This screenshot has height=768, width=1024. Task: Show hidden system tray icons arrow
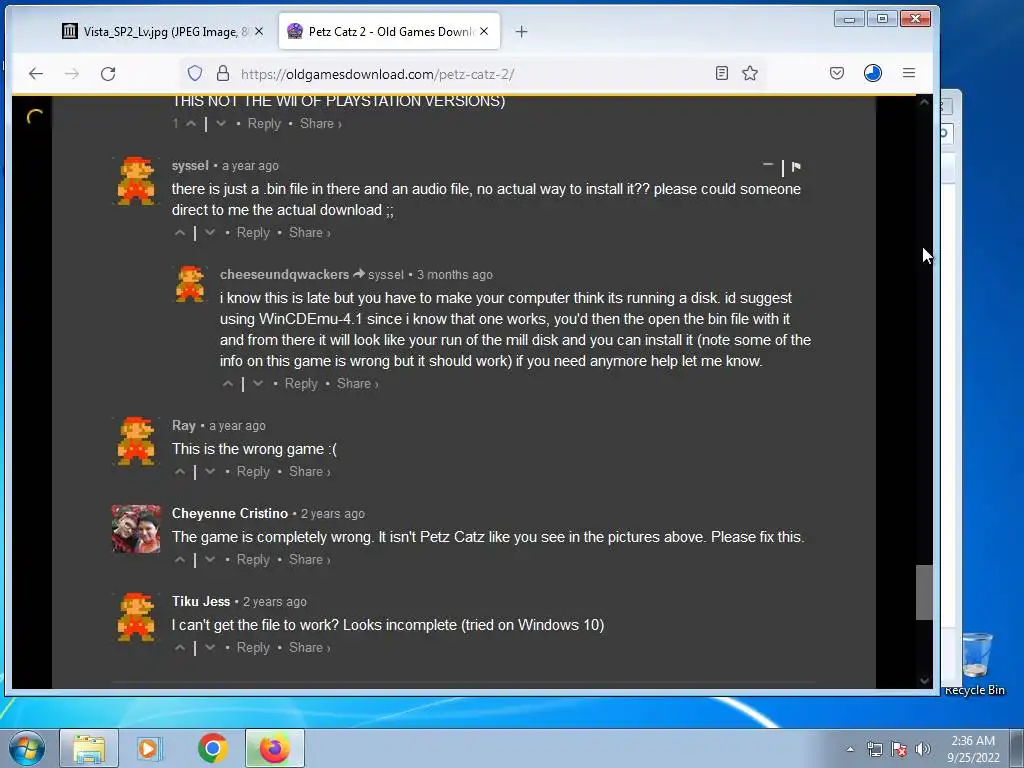point(850,749)
